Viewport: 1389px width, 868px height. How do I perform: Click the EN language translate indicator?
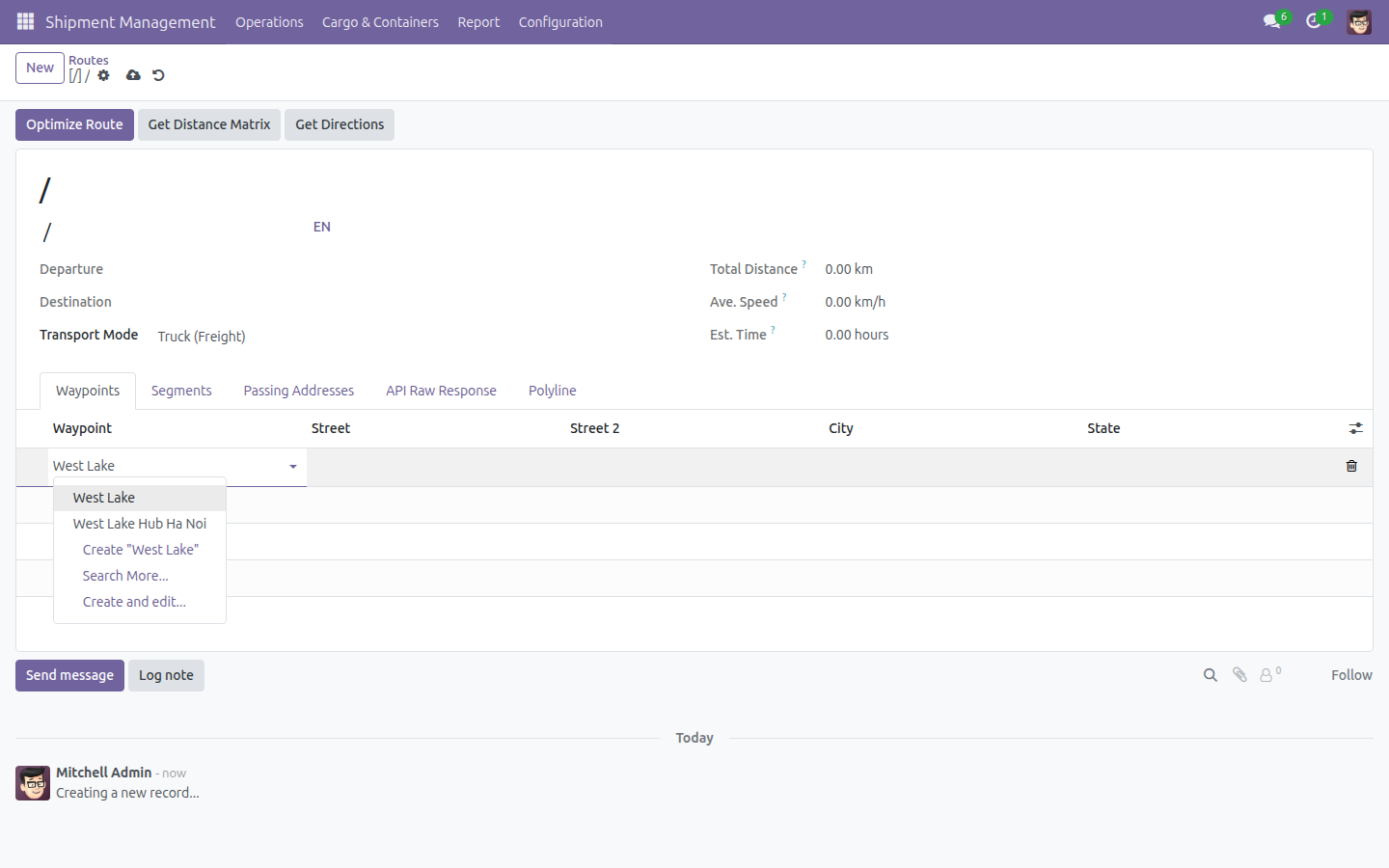[322, 227]
